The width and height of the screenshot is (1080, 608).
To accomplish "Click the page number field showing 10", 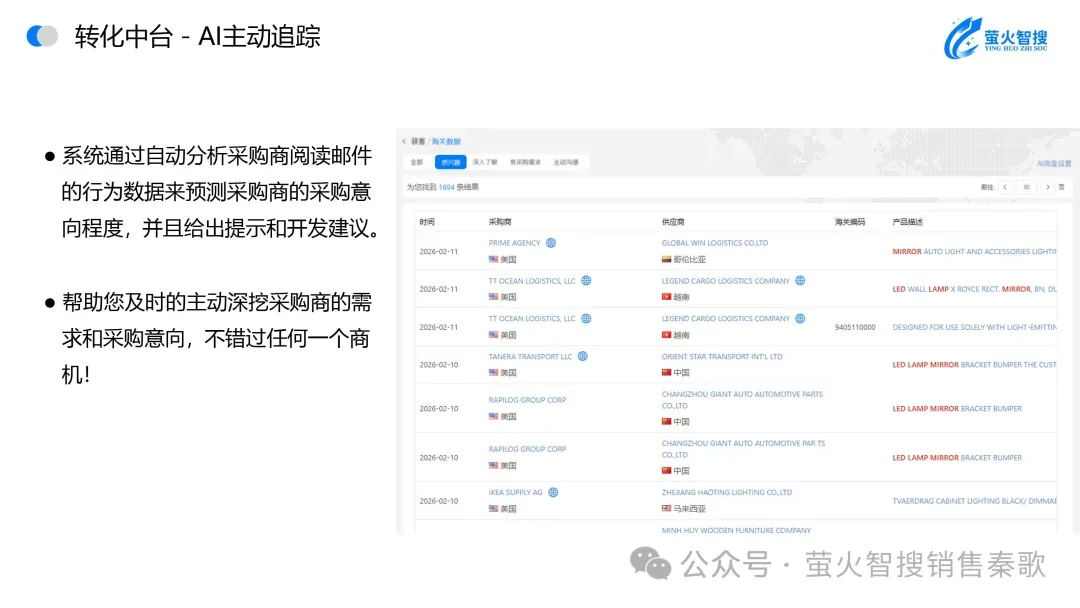I will coord(1026,187).
